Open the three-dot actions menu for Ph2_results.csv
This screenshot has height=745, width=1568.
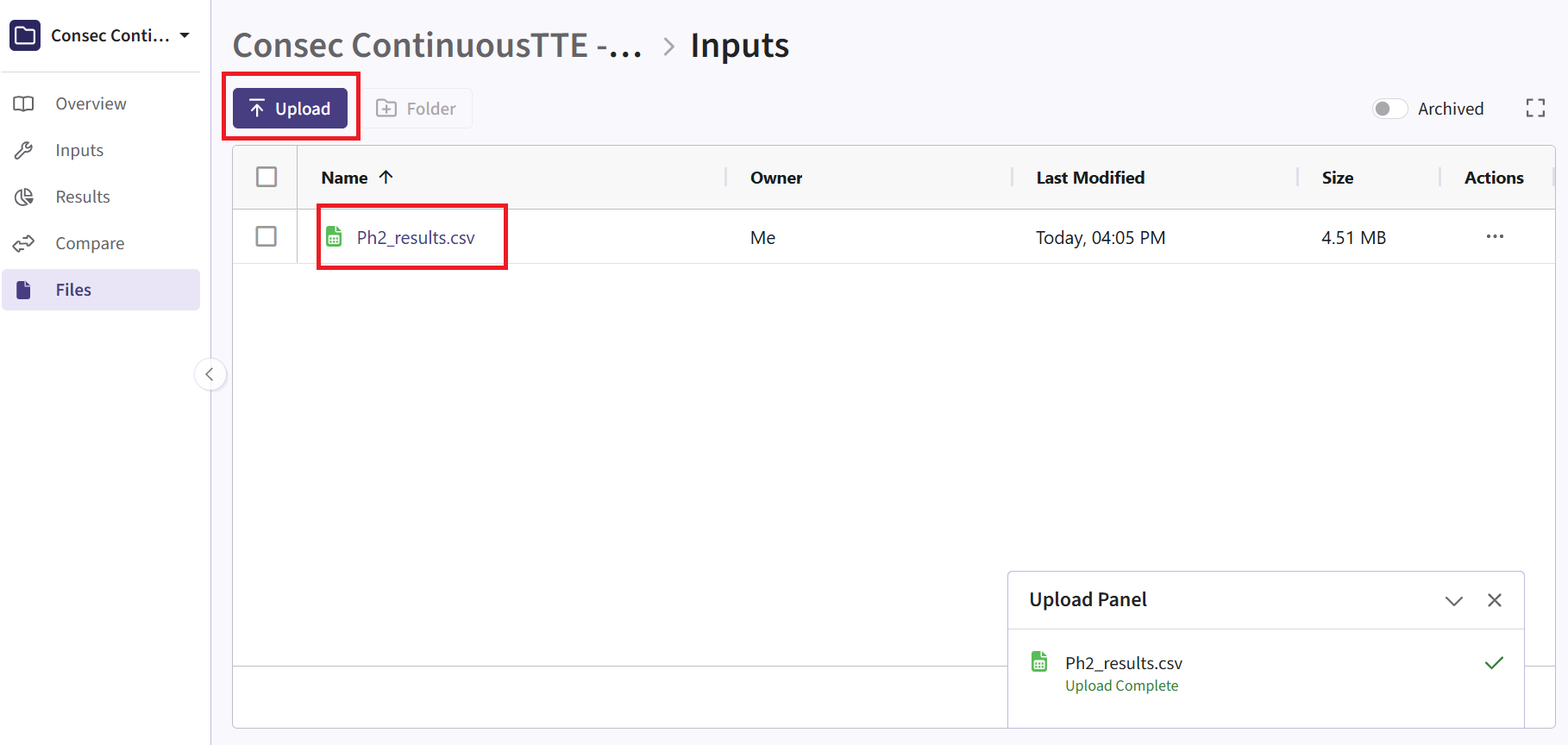tap(1494, 236)
